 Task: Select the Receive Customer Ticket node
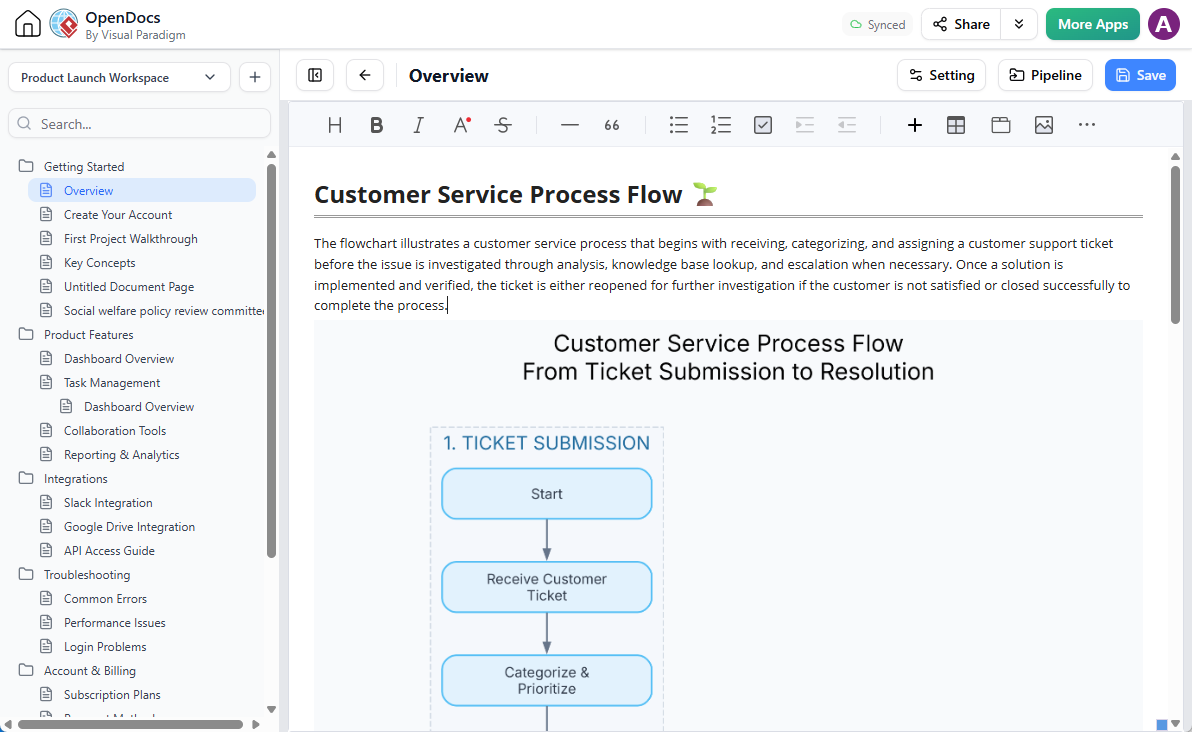(547, 587)
